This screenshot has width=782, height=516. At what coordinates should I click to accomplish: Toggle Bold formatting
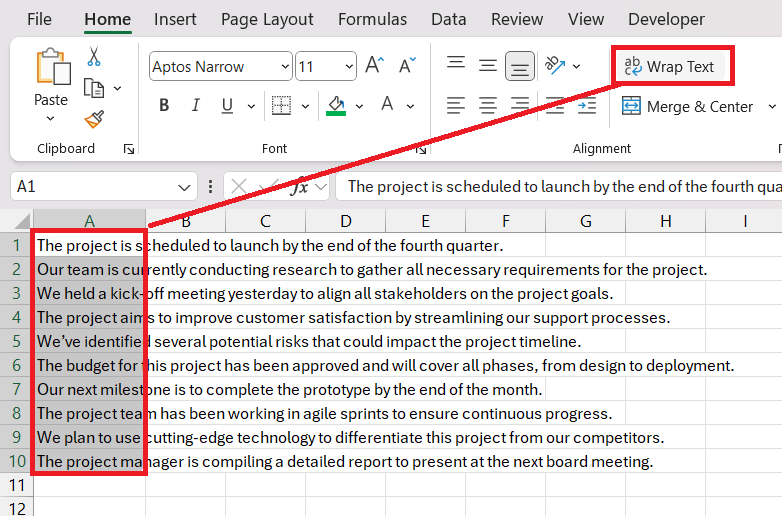point(164,105)
